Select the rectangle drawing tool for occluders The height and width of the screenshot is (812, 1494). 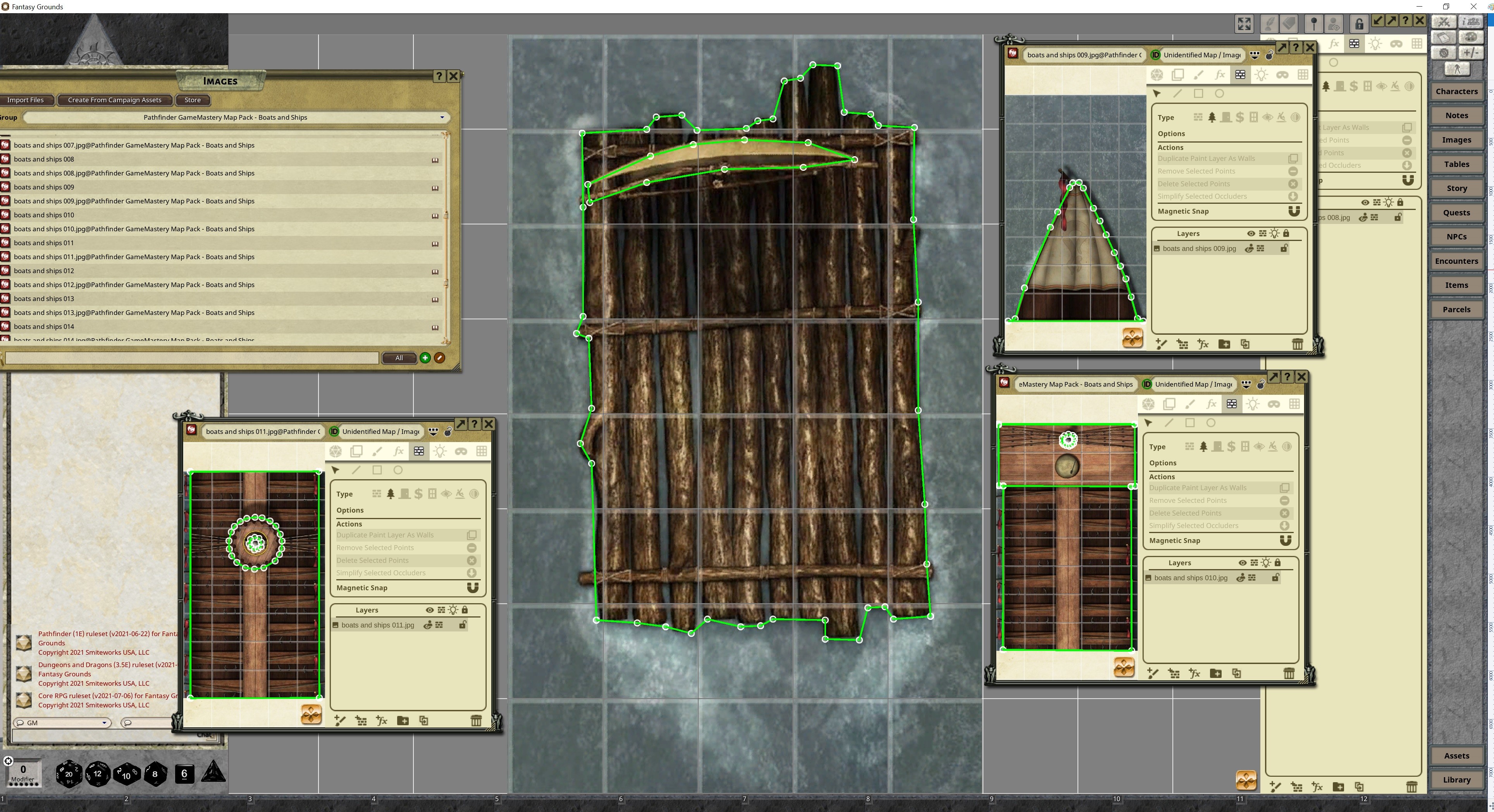(377, 470)
